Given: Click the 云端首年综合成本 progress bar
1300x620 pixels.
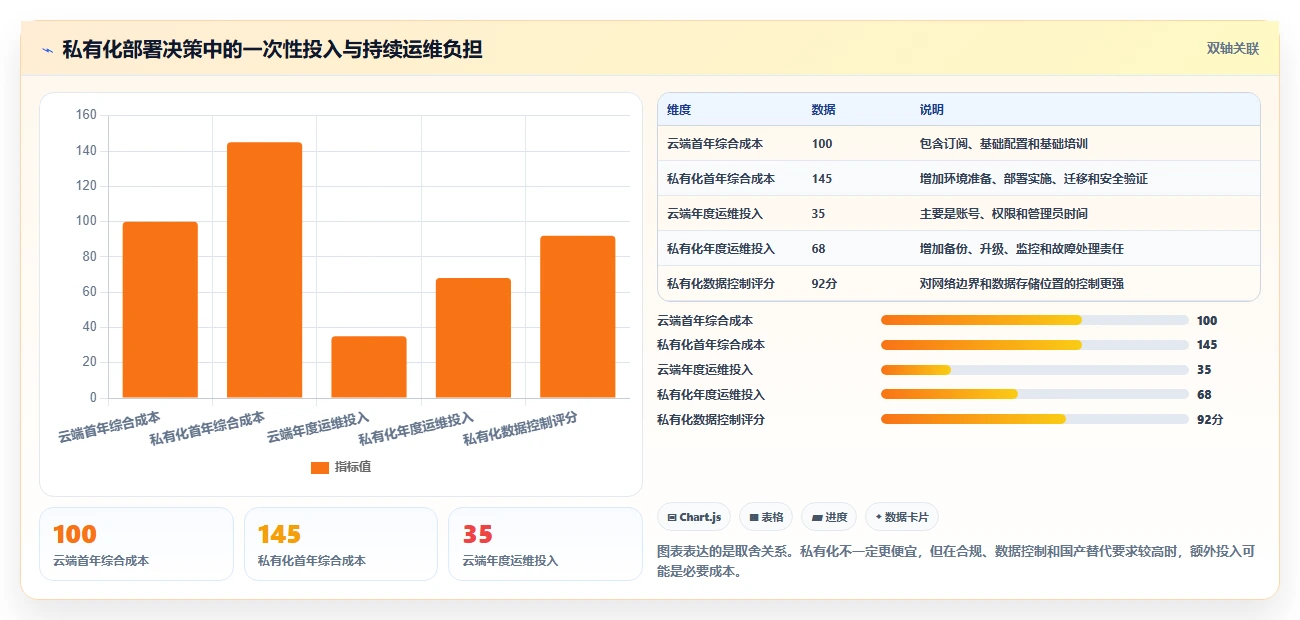Looking at the screenshot, I should [x=1034, y=320].
